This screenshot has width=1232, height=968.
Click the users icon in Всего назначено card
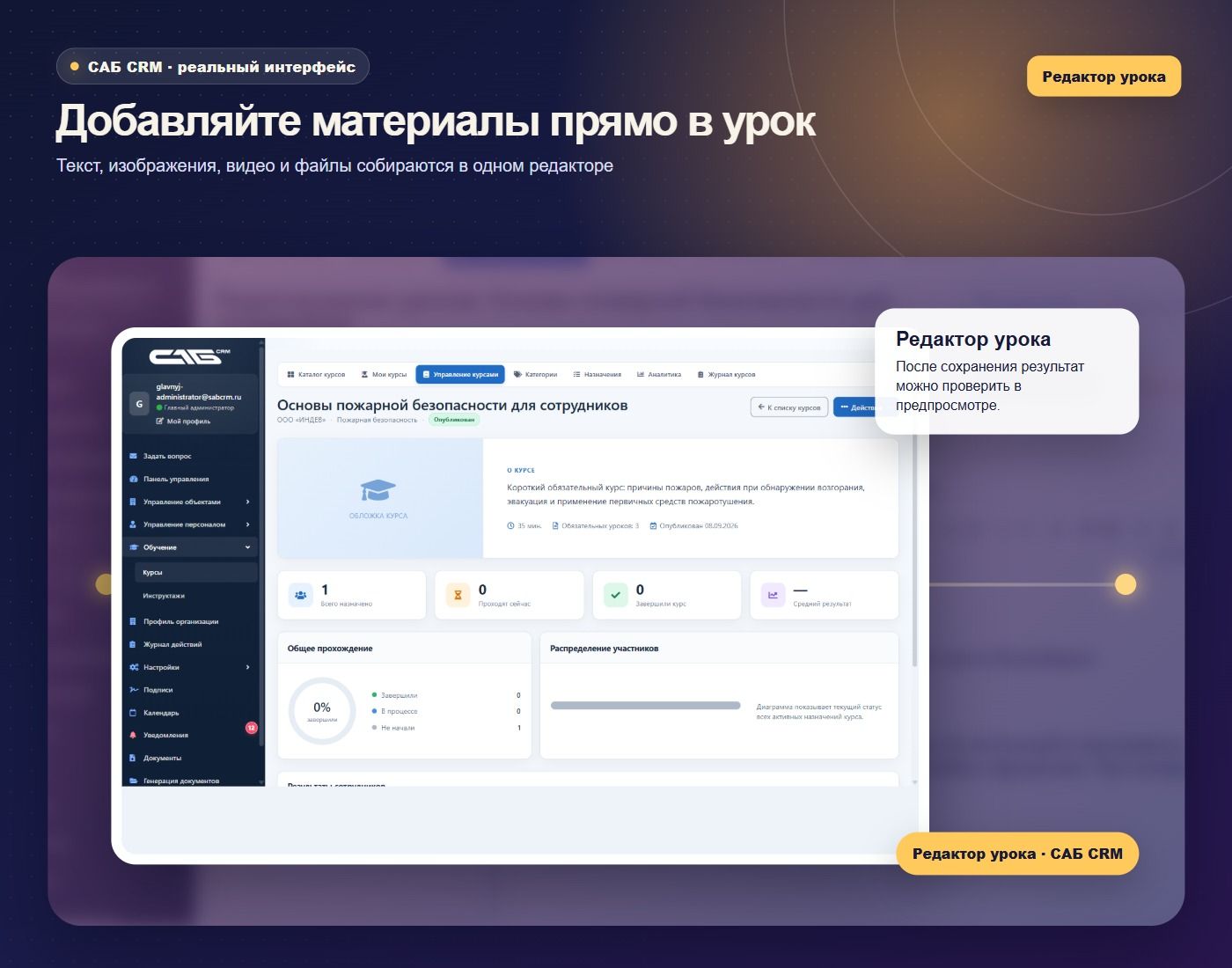pos(300,595)
